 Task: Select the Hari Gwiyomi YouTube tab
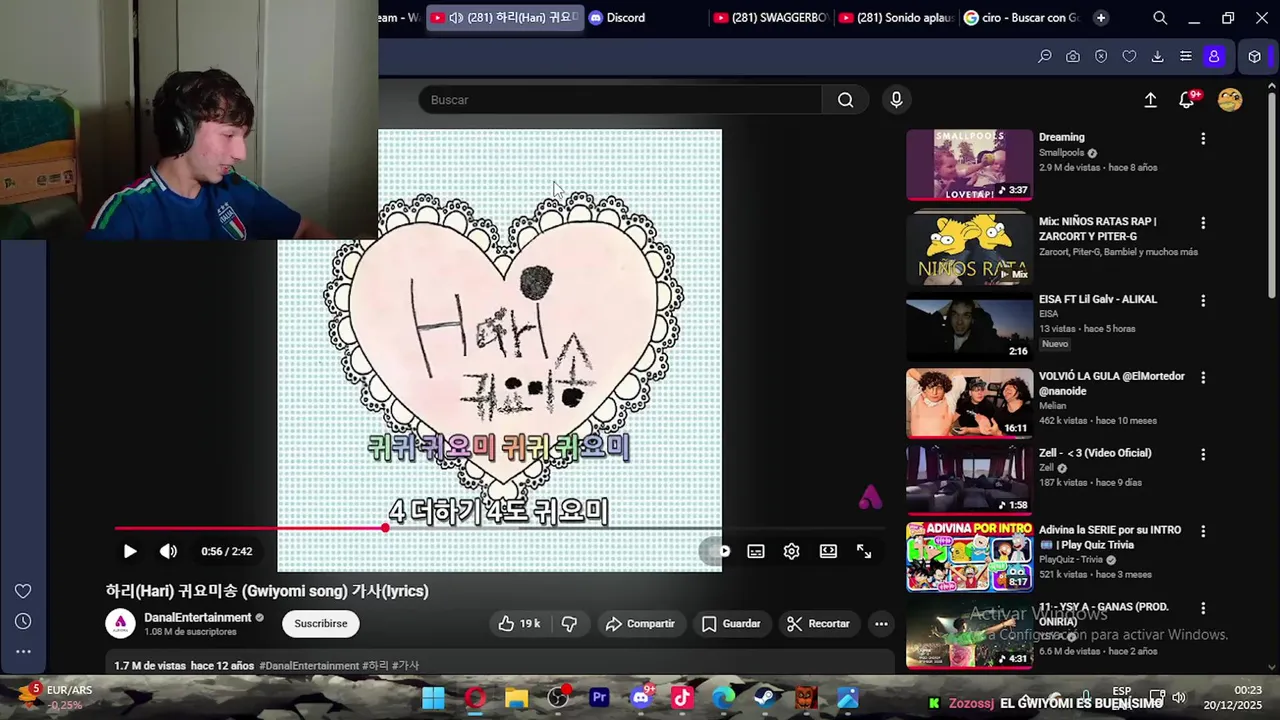pyautogui.click(x=505, y=18)
